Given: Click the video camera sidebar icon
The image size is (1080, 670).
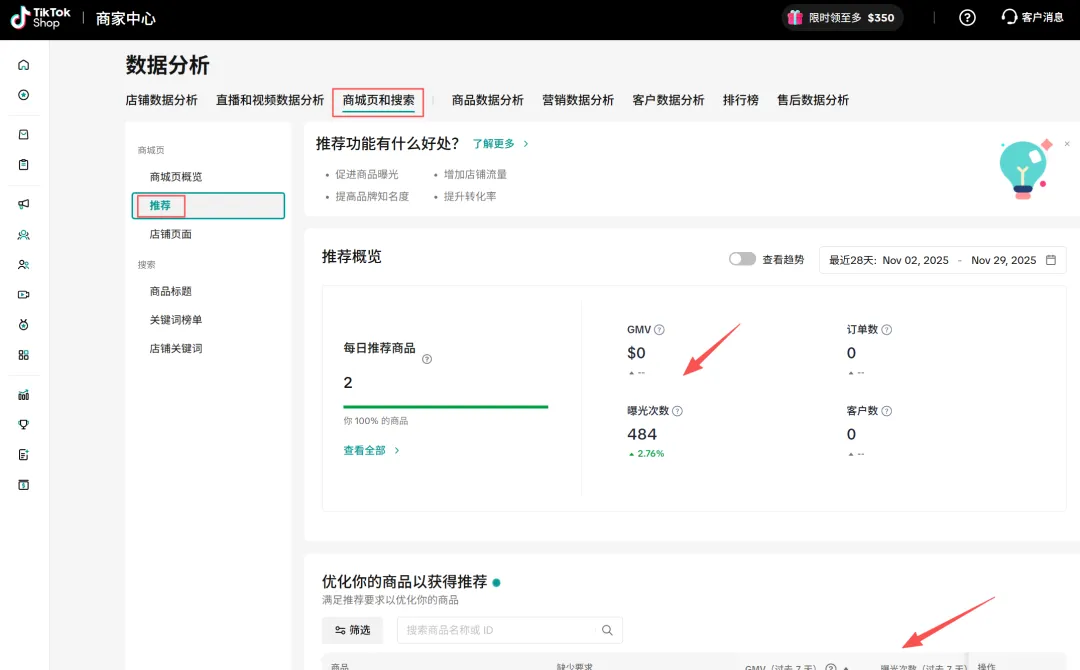Looking at the screenshot, I should [23, 294].
